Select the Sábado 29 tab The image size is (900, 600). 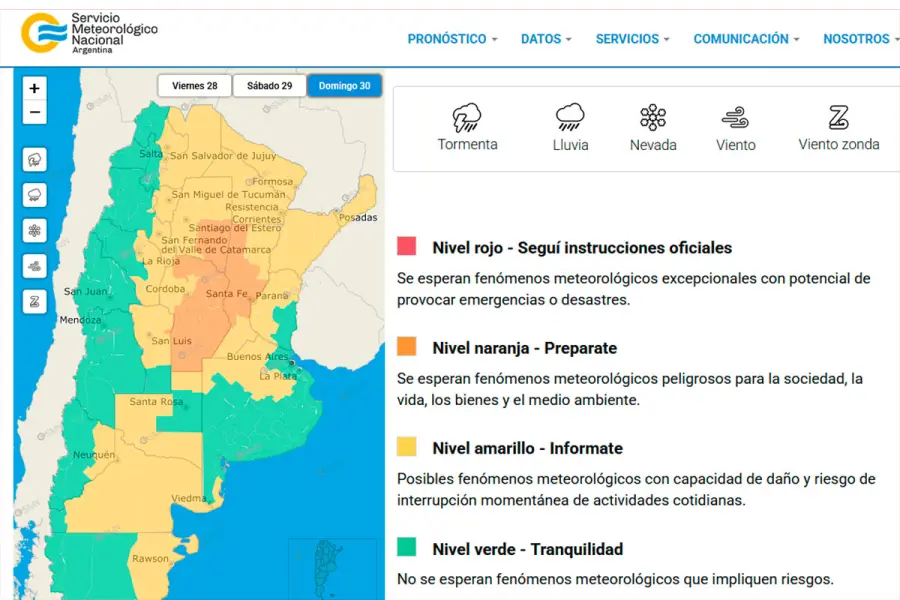(269, 86)
